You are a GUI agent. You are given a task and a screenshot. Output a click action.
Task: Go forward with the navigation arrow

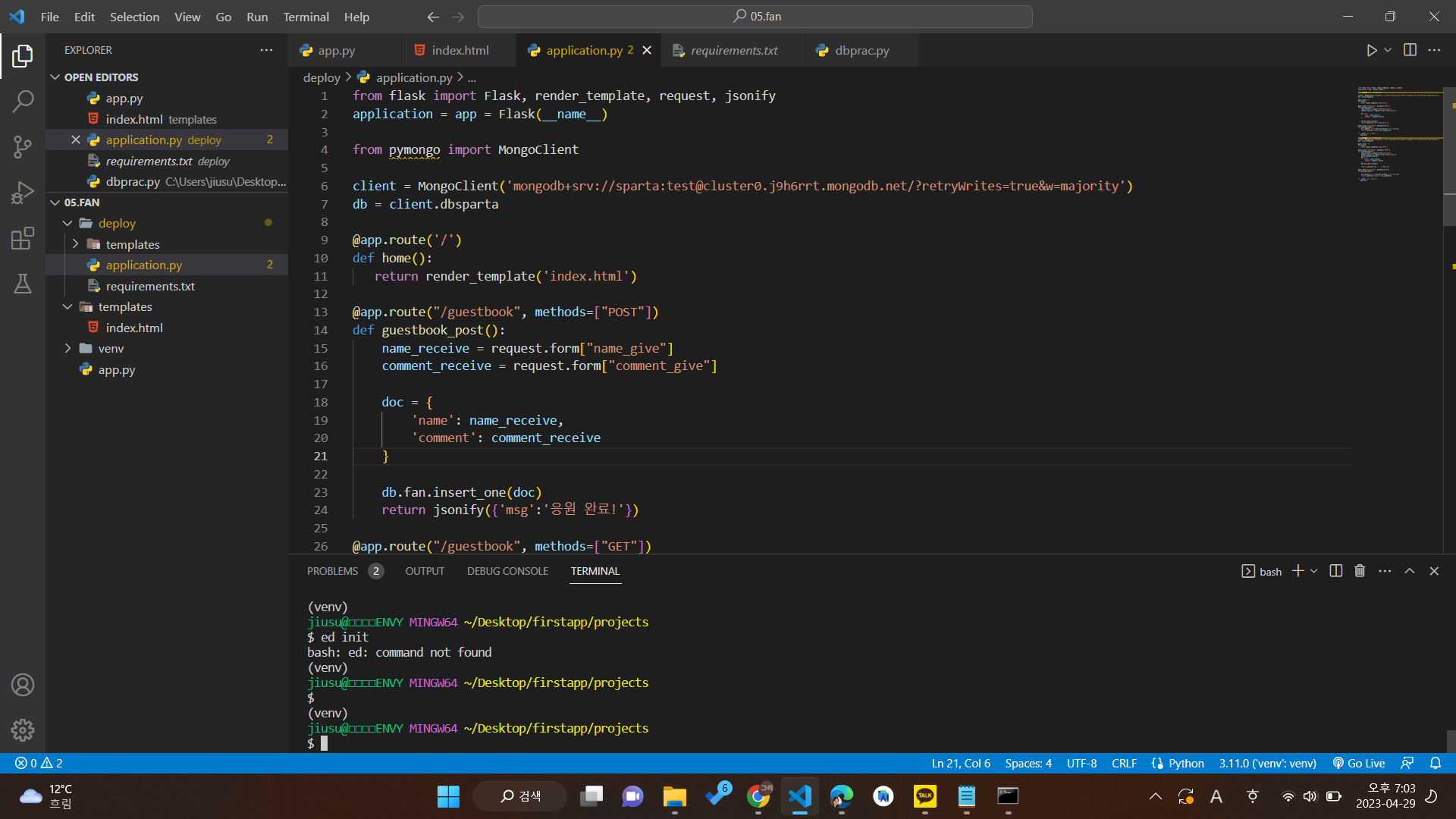pos(458,17)
